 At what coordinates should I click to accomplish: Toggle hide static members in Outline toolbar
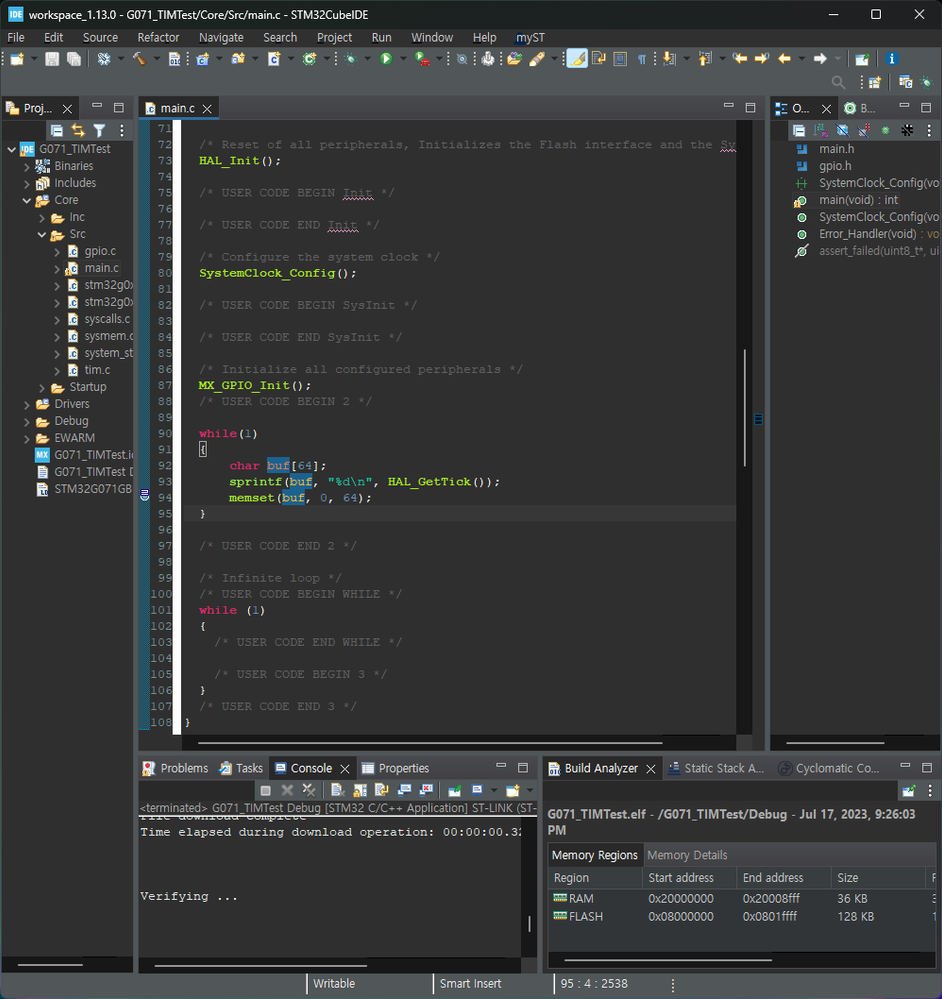coord(864,131)
